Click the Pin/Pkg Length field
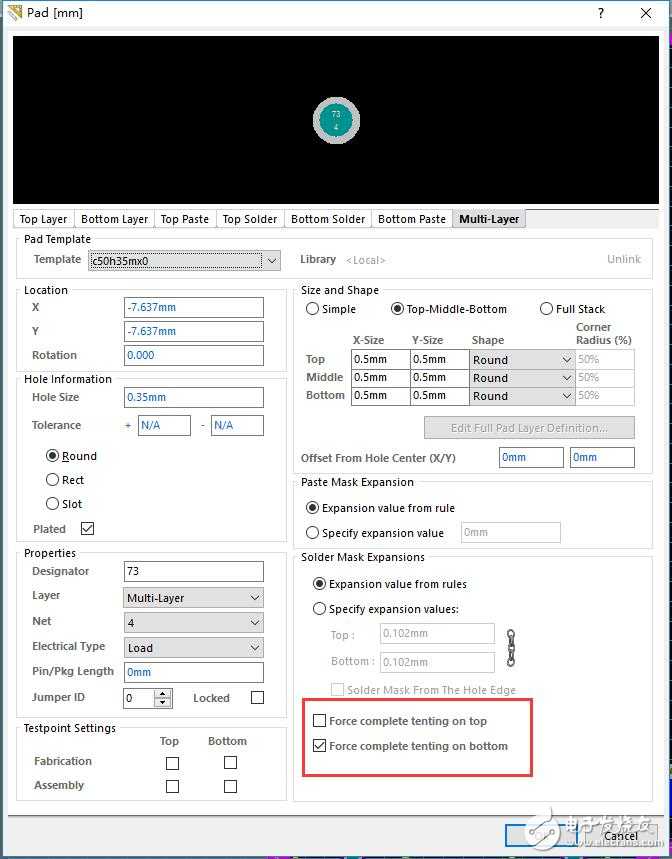 click(x=193, y=672)
